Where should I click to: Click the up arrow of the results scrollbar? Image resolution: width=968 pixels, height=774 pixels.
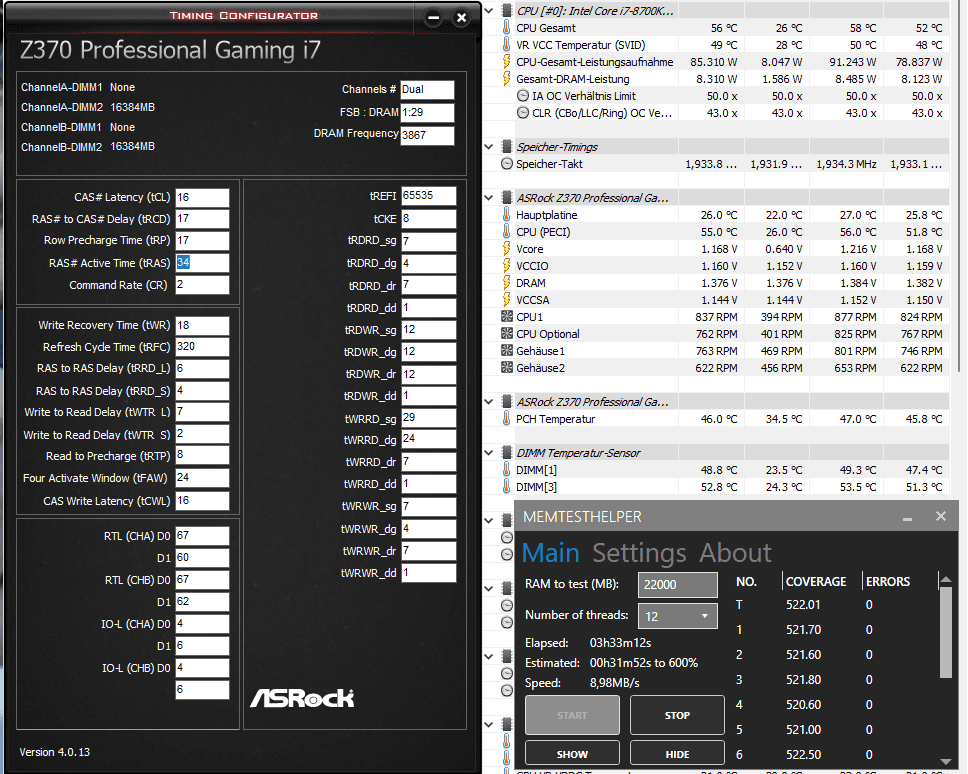tap(945, 580)
